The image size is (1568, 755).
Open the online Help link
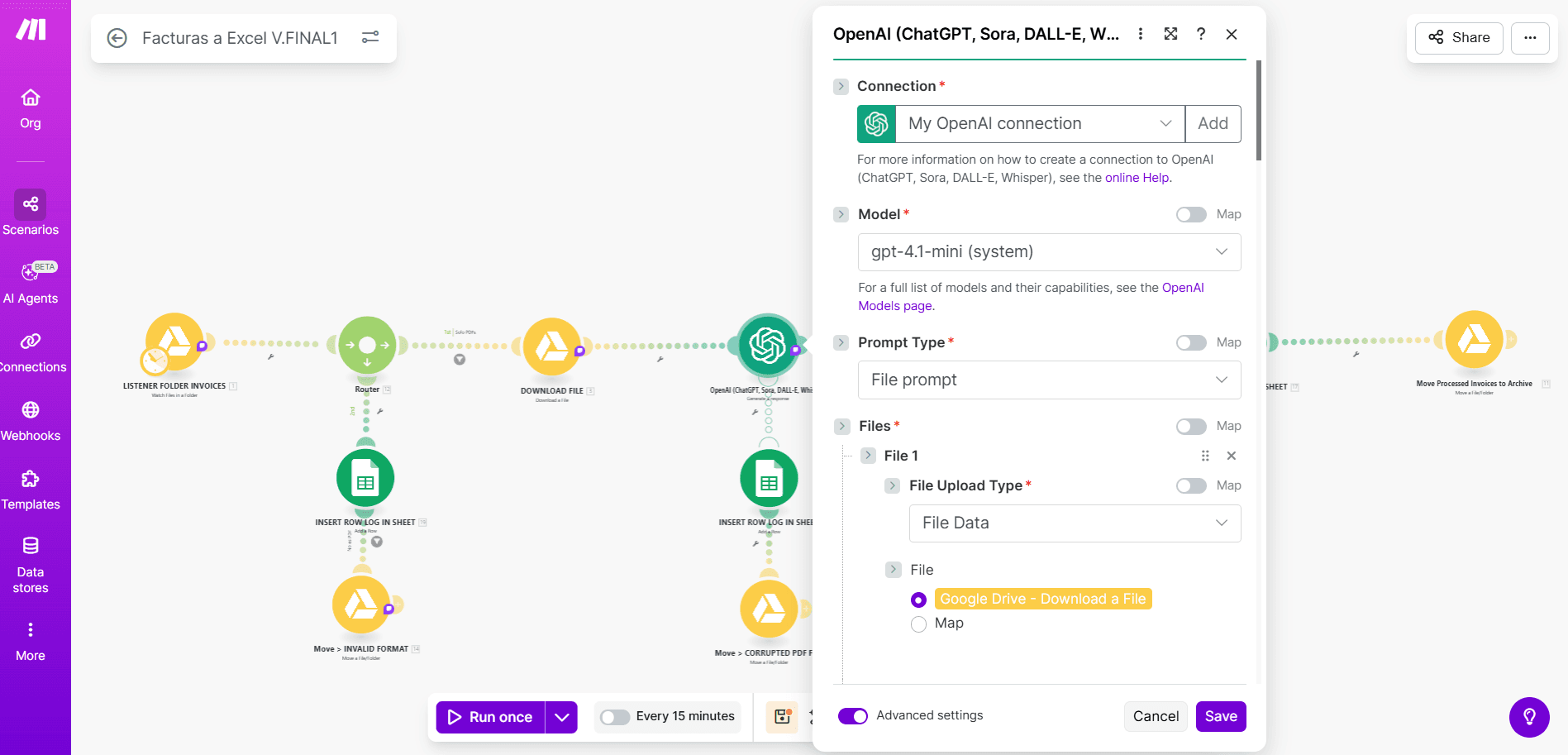[x=1137, y=178]
